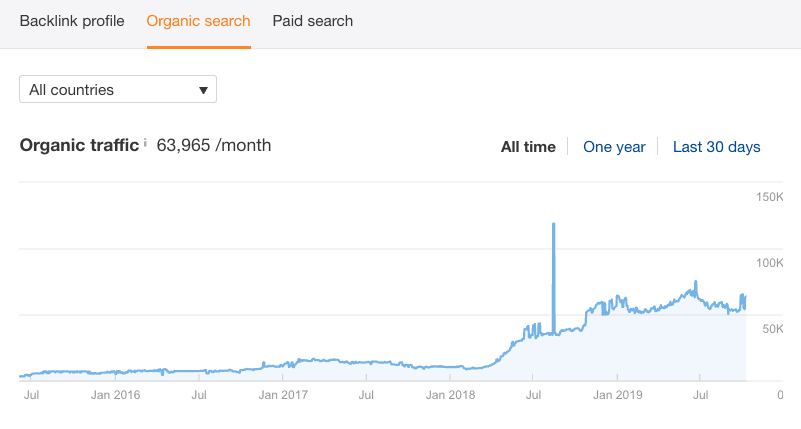Viewport: 801px width, 429px height.
Task: Open the Paid search tab
Action: click(x=312, y=21)
